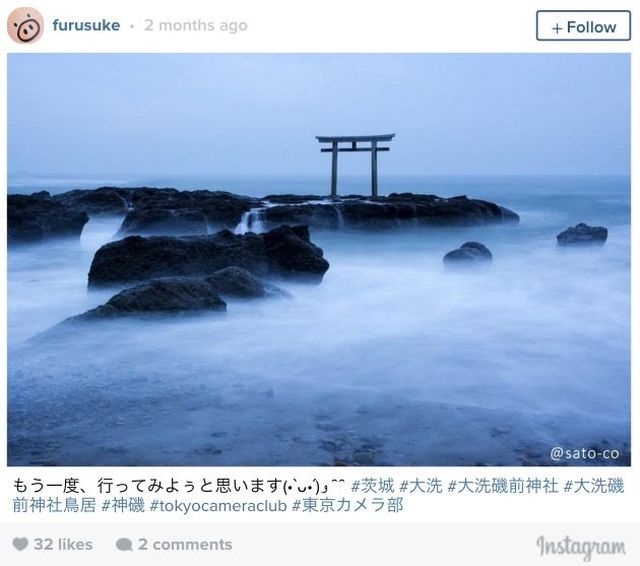This screenshot has height=566, width=640.
Task: Open the #tokyocameraclub hashtag
Action: pyautogui.click(x=218, y=506)
